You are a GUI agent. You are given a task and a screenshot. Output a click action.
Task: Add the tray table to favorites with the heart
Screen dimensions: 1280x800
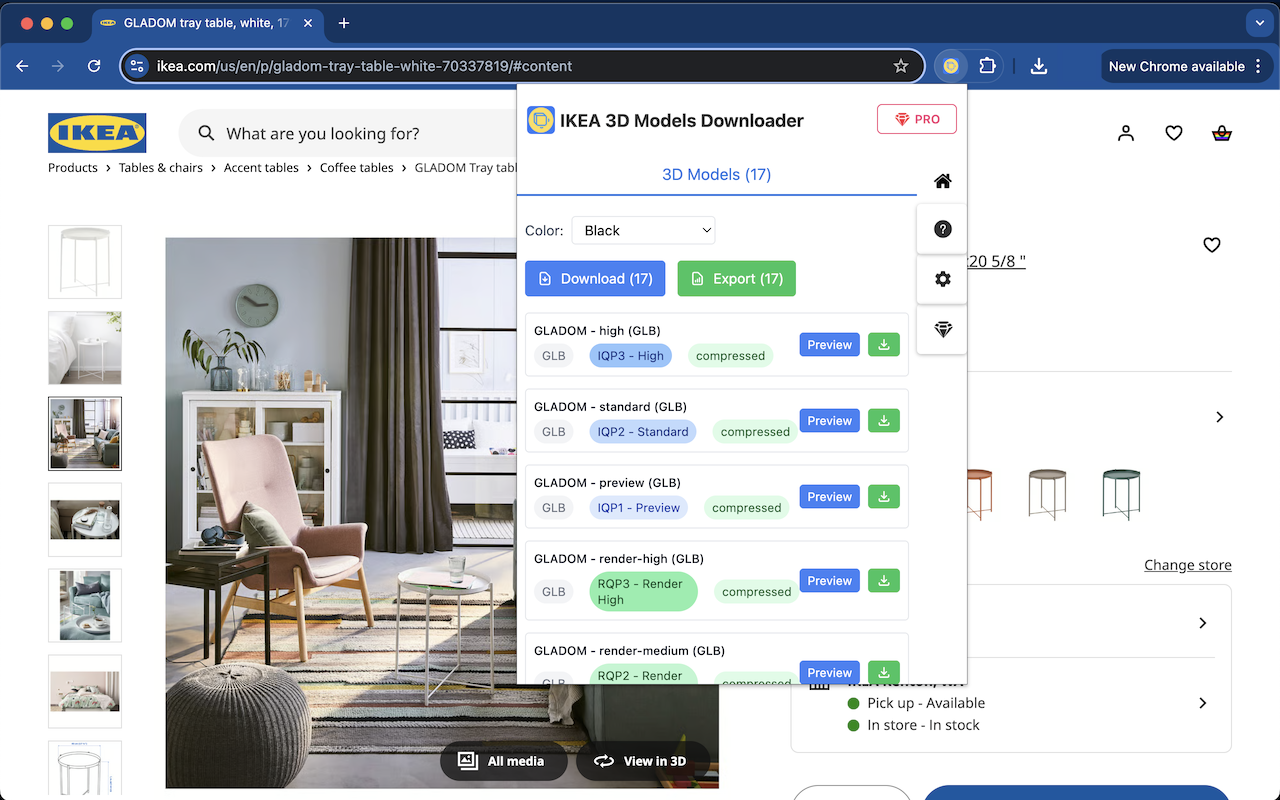click(1211, 244)
